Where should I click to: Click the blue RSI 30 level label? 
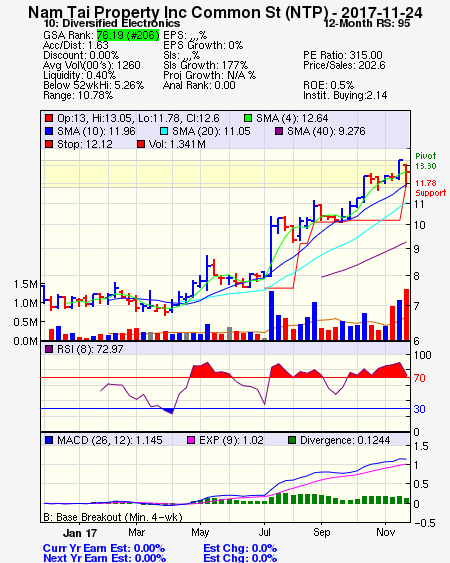(419, 409)
